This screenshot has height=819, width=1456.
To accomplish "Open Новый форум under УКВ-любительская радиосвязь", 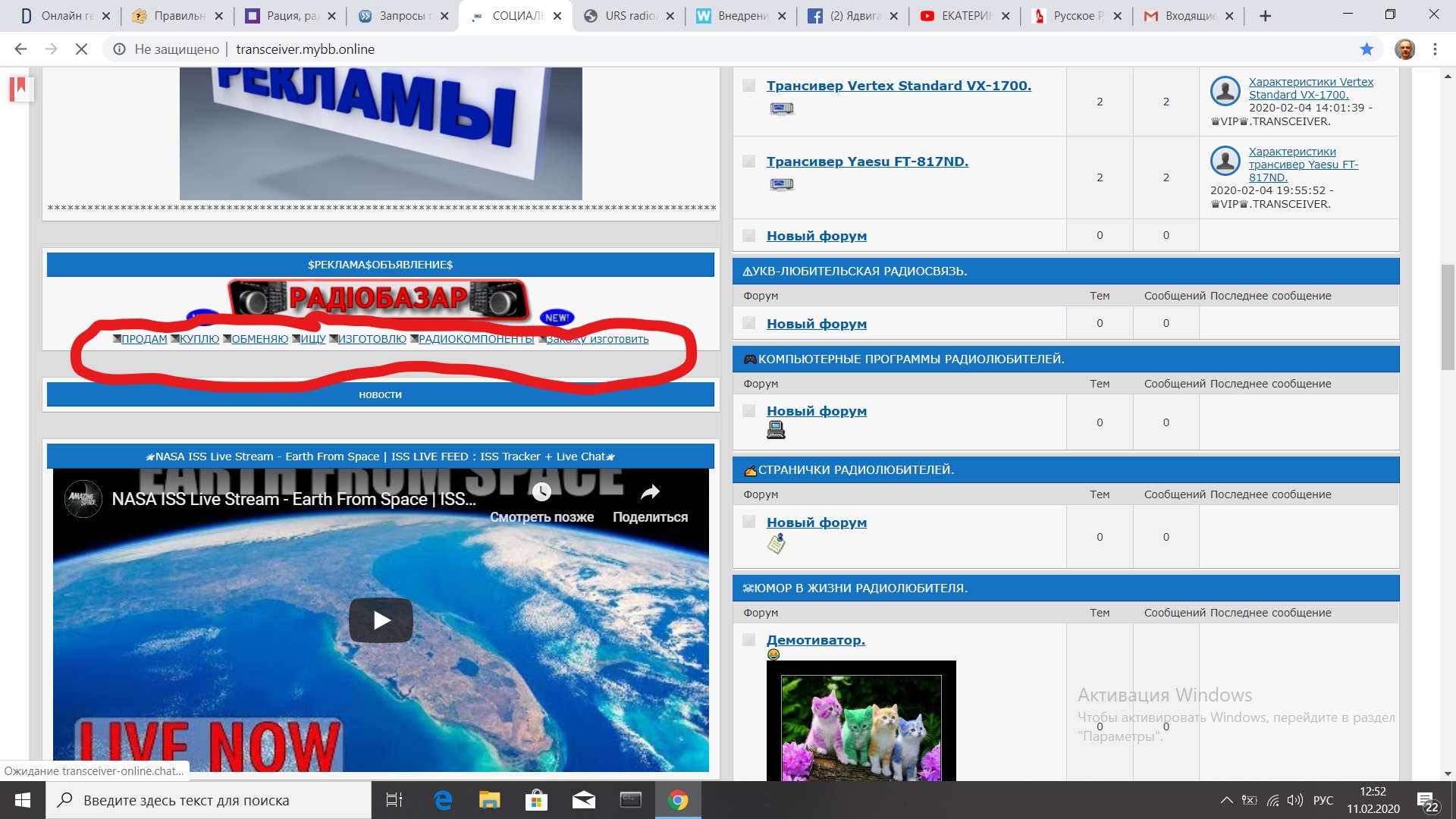I will (817, 324).
